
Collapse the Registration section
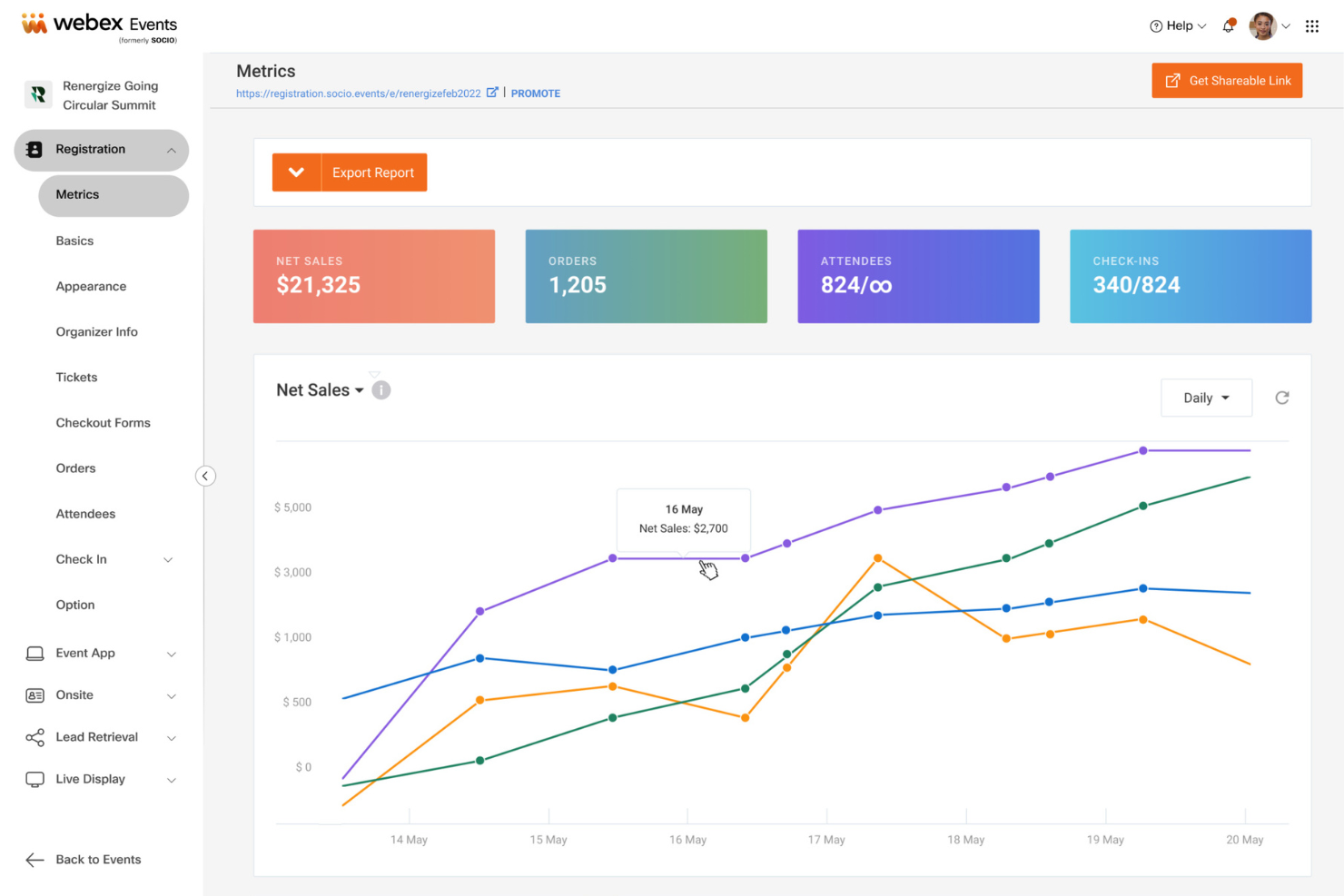tap(171, 150)
